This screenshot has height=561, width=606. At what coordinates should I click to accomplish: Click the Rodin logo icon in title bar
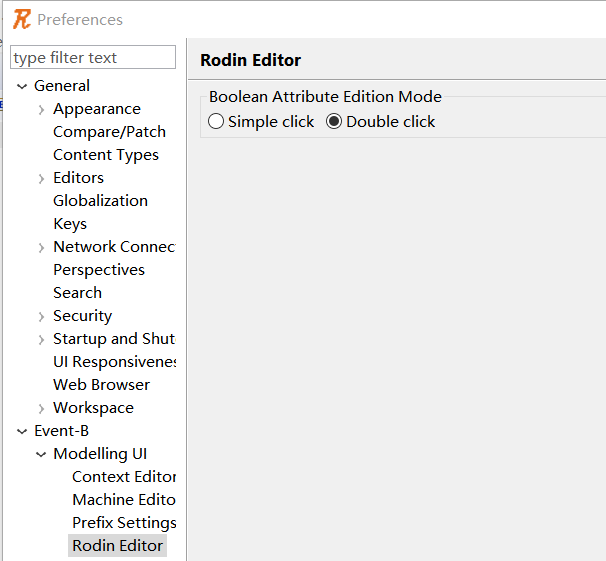(x=22, y=19)
